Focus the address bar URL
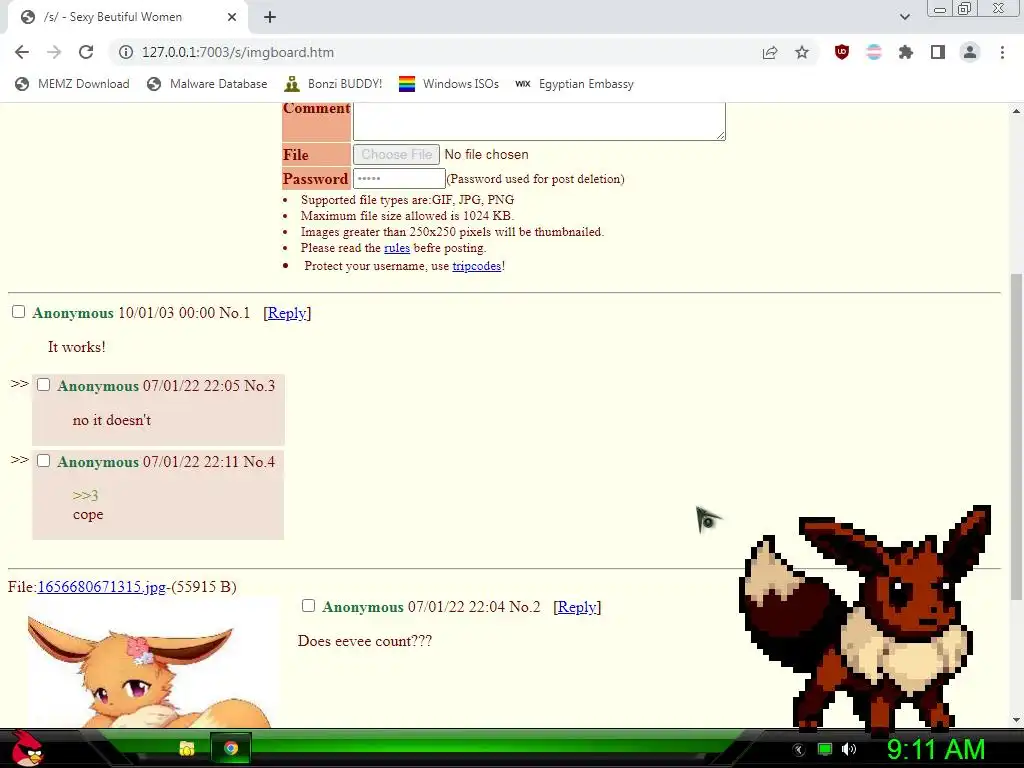 point(238,52)
